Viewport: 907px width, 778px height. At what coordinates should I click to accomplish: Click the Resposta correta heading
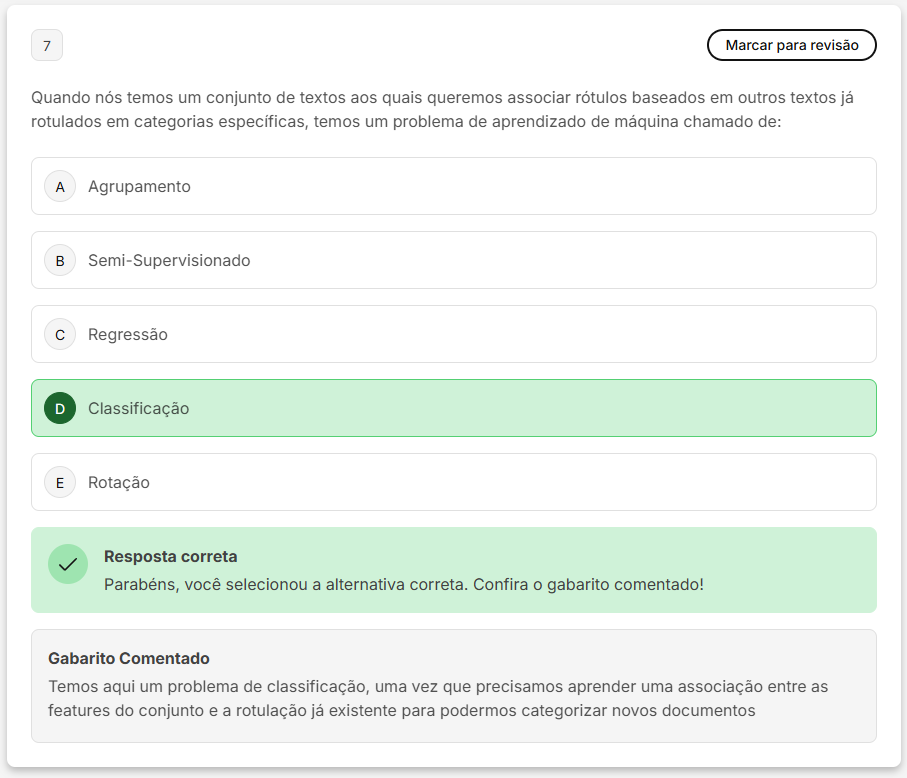tap(171, 556)
